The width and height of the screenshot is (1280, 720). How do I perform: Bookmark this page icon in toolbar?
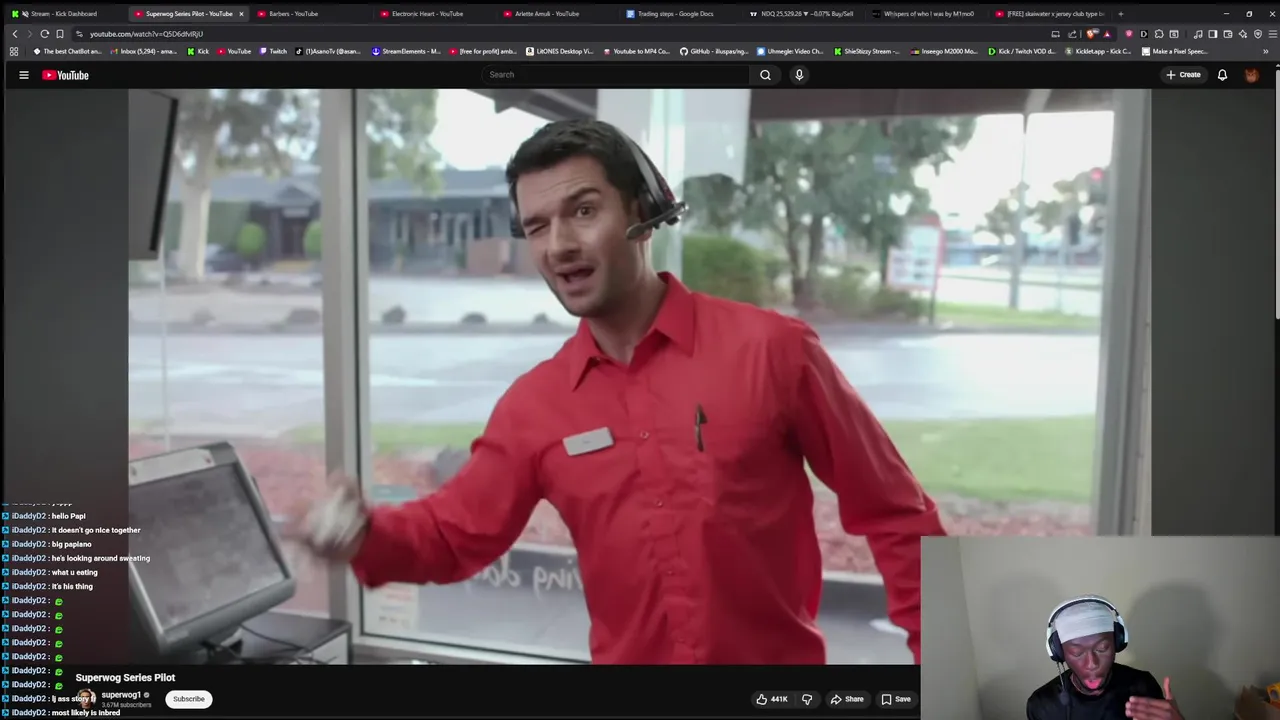[x=59, y=34]
